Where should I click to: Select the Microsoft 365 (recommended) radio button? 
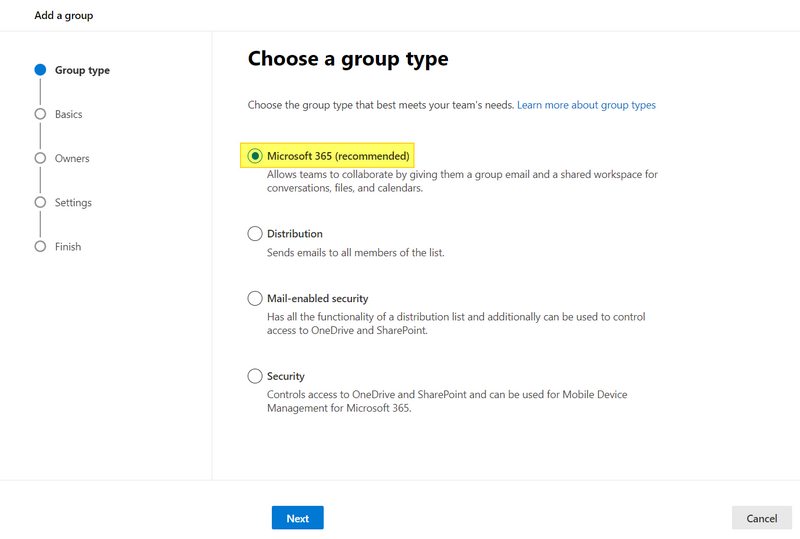click(x=255, y=156)
